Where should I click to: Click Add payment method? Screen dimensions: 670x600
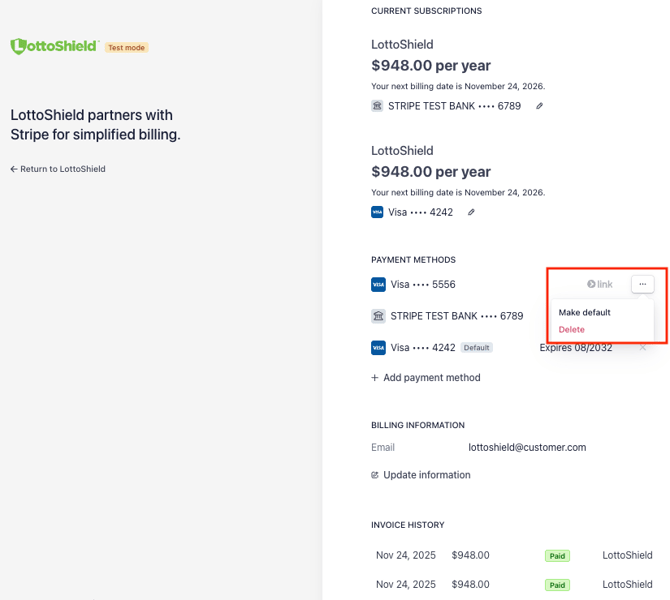[426, 378]
